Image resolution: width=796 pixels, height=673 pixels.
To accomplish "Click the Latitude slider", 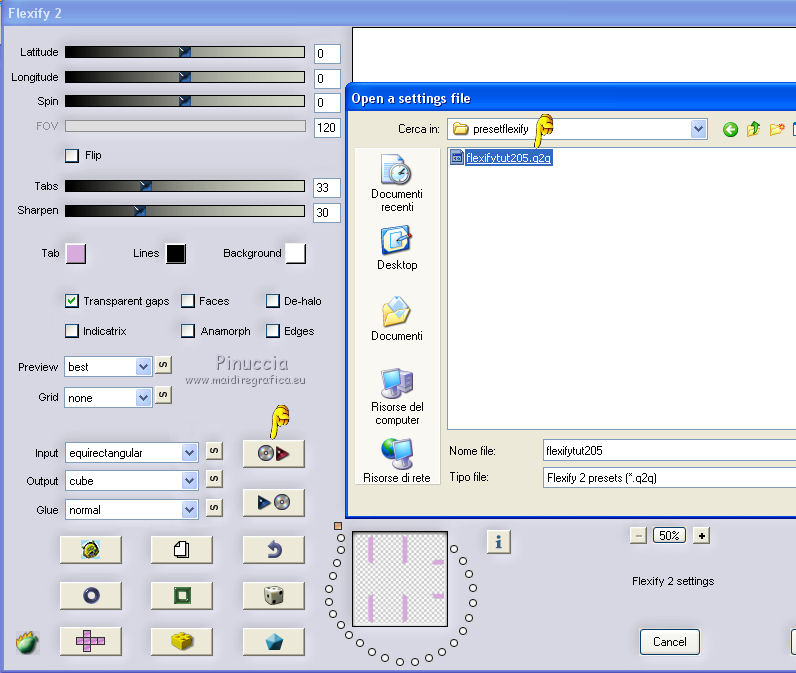I will (x=185, y=52).
